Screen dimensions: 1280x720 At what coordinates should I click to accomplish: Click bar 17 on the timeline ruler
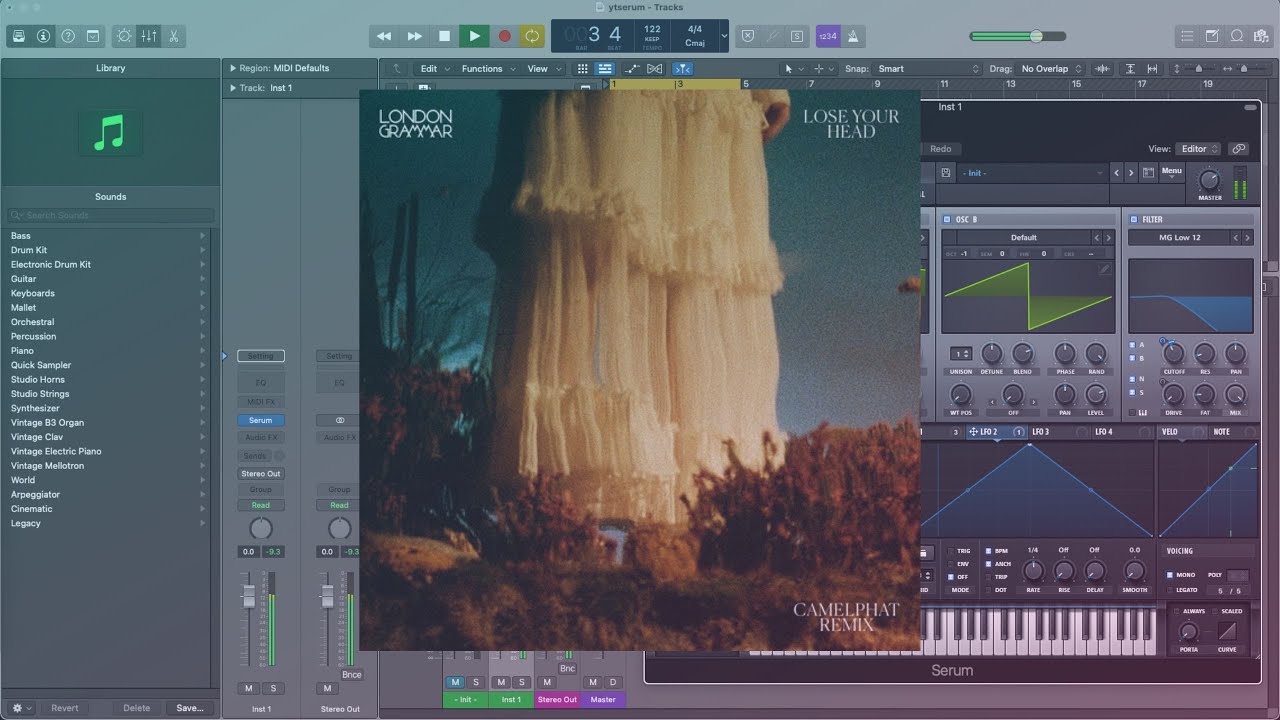click(1143, 84)
